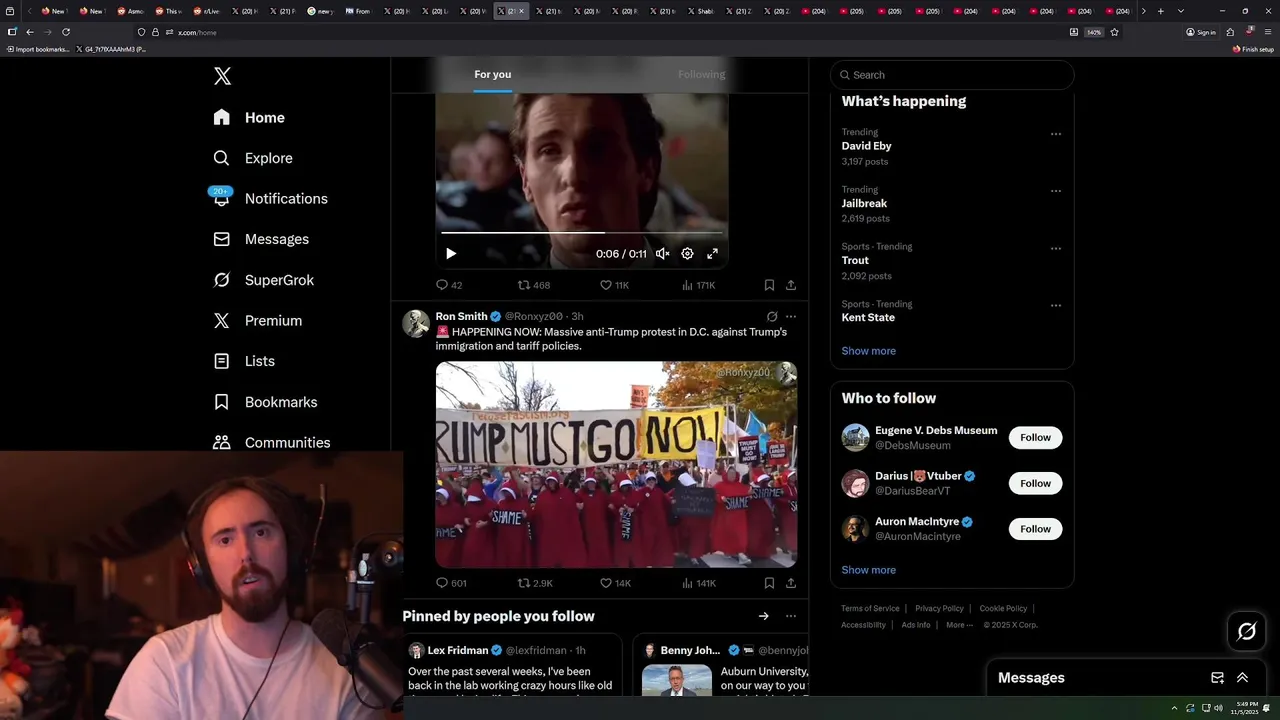The height and width of the screenshot is (720, 1280).
Task: Open Privacy Policy link
Action: (939, 608)
